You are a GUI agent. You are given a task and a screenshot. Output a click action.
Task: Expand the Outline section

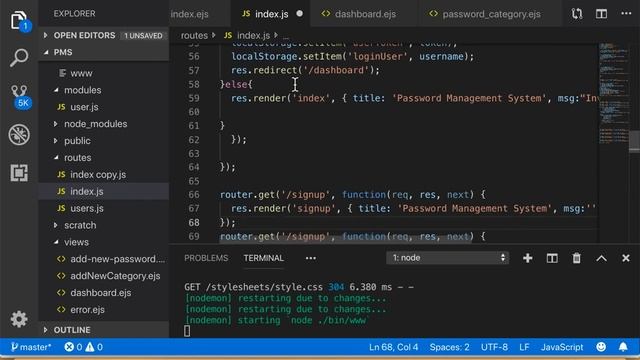tap(104, 330)
